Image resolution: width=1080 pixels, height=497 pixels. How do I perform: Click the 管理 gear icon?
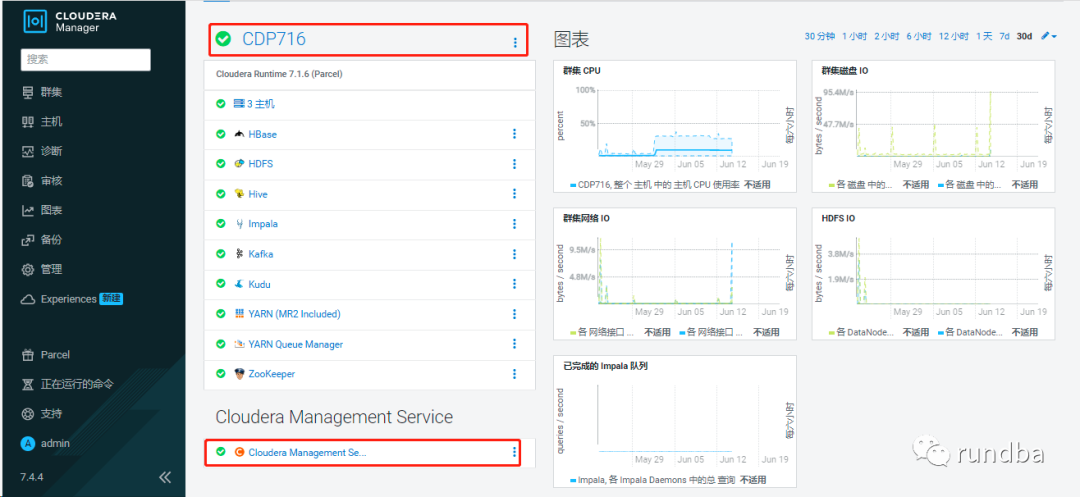[28, 270]
